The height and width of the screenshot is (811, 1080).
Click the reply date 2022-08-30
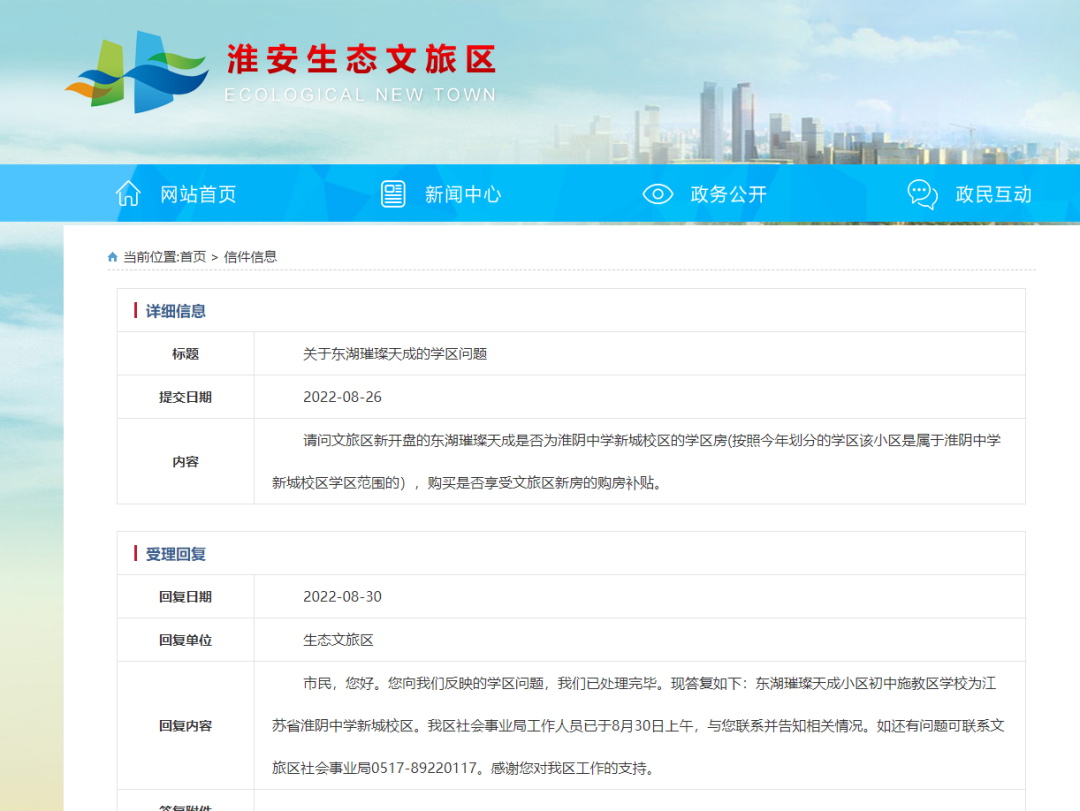tap(342, 597)
